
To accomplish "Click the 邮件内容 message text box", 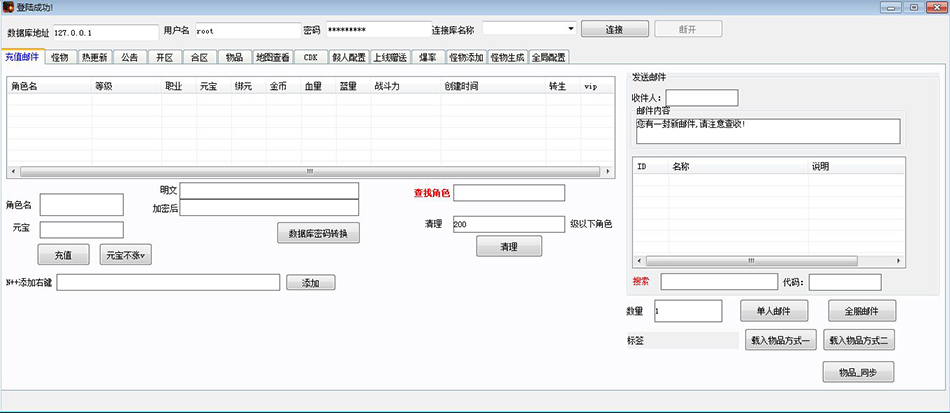I will [768, 131].
